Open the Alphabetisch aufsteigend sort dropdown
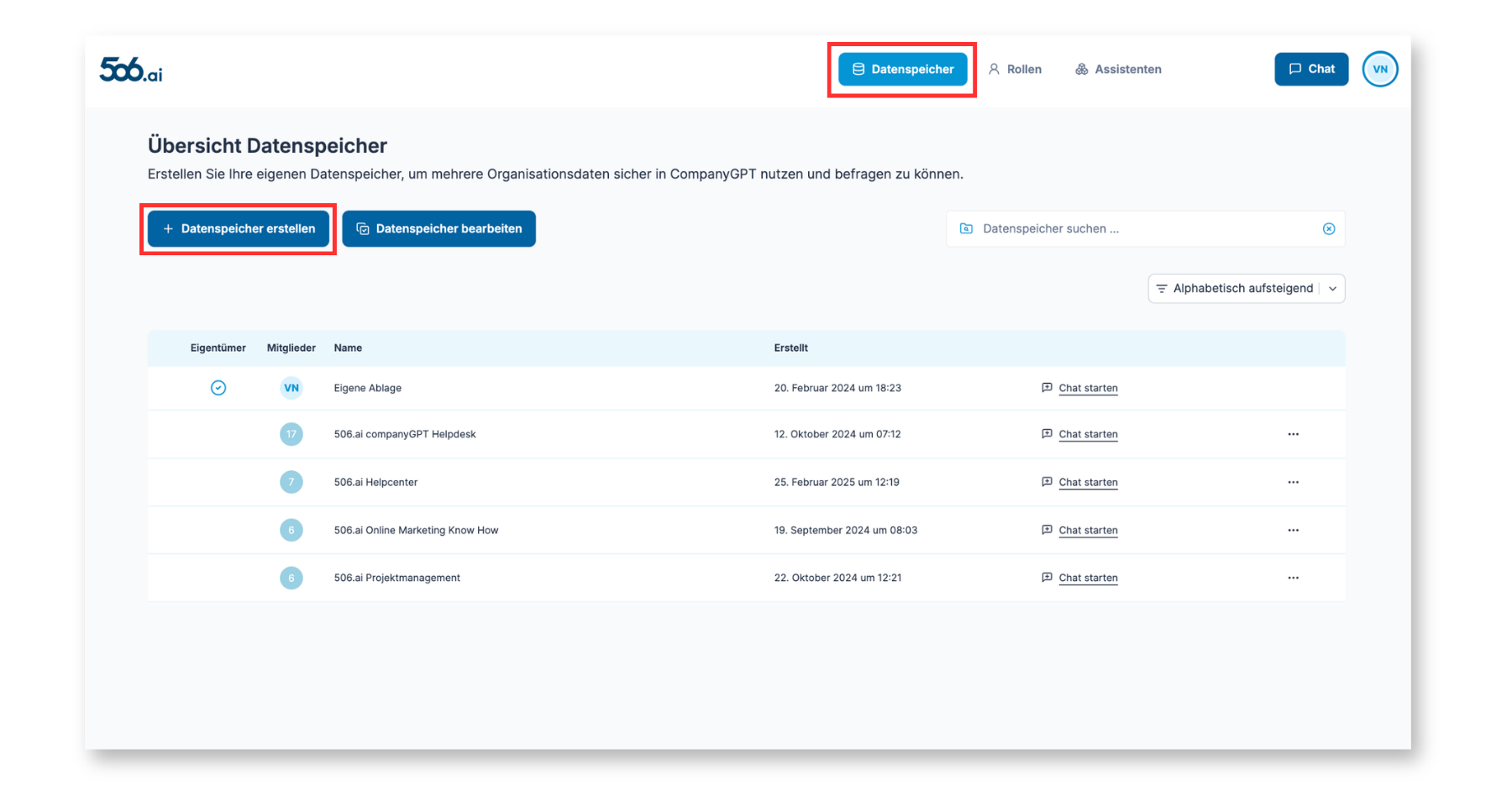The width and height of the screenshot is (1512, 806). point(1247,288)
